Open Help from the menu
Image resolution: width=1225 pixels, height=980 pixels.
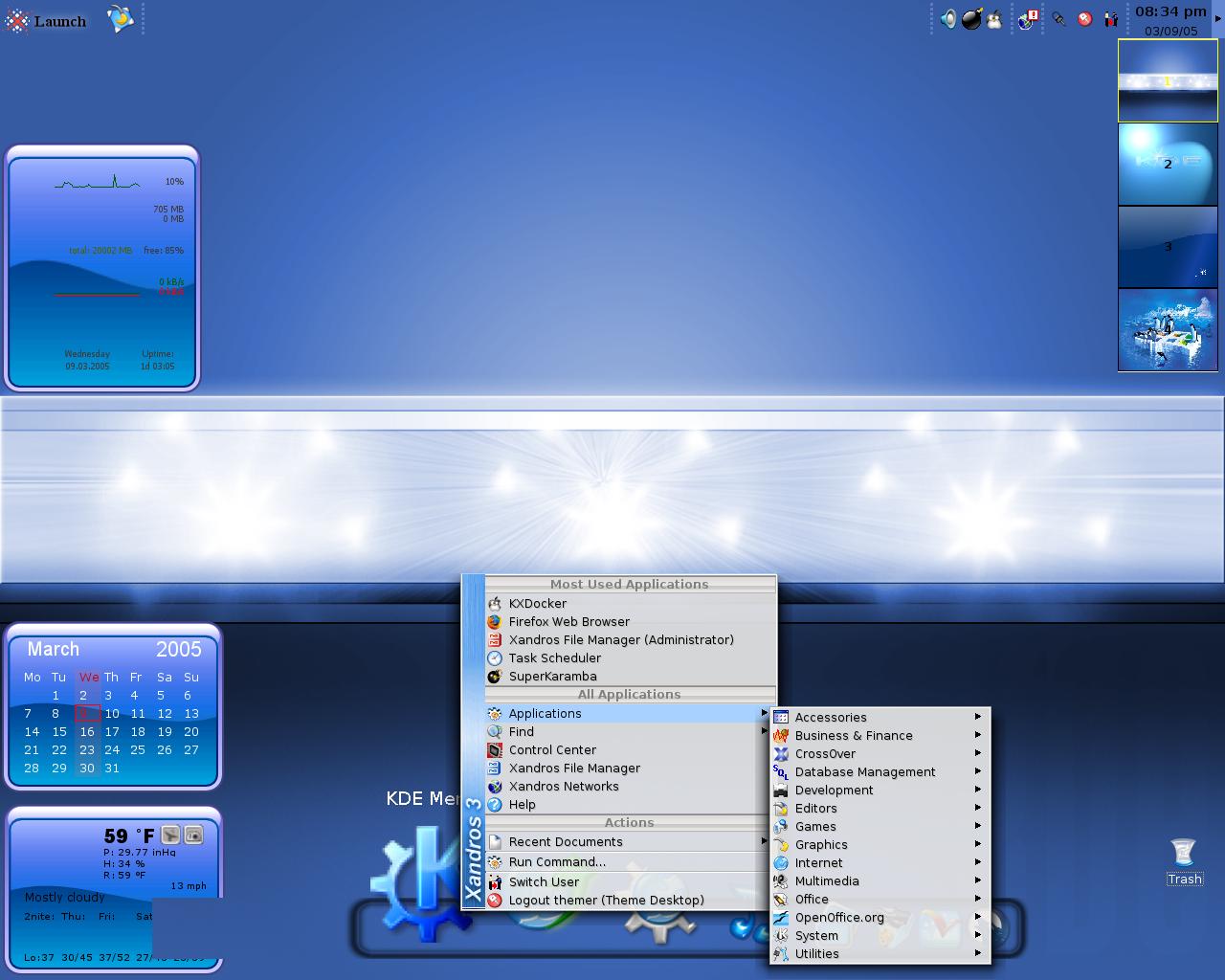click(x=630, y=805)
